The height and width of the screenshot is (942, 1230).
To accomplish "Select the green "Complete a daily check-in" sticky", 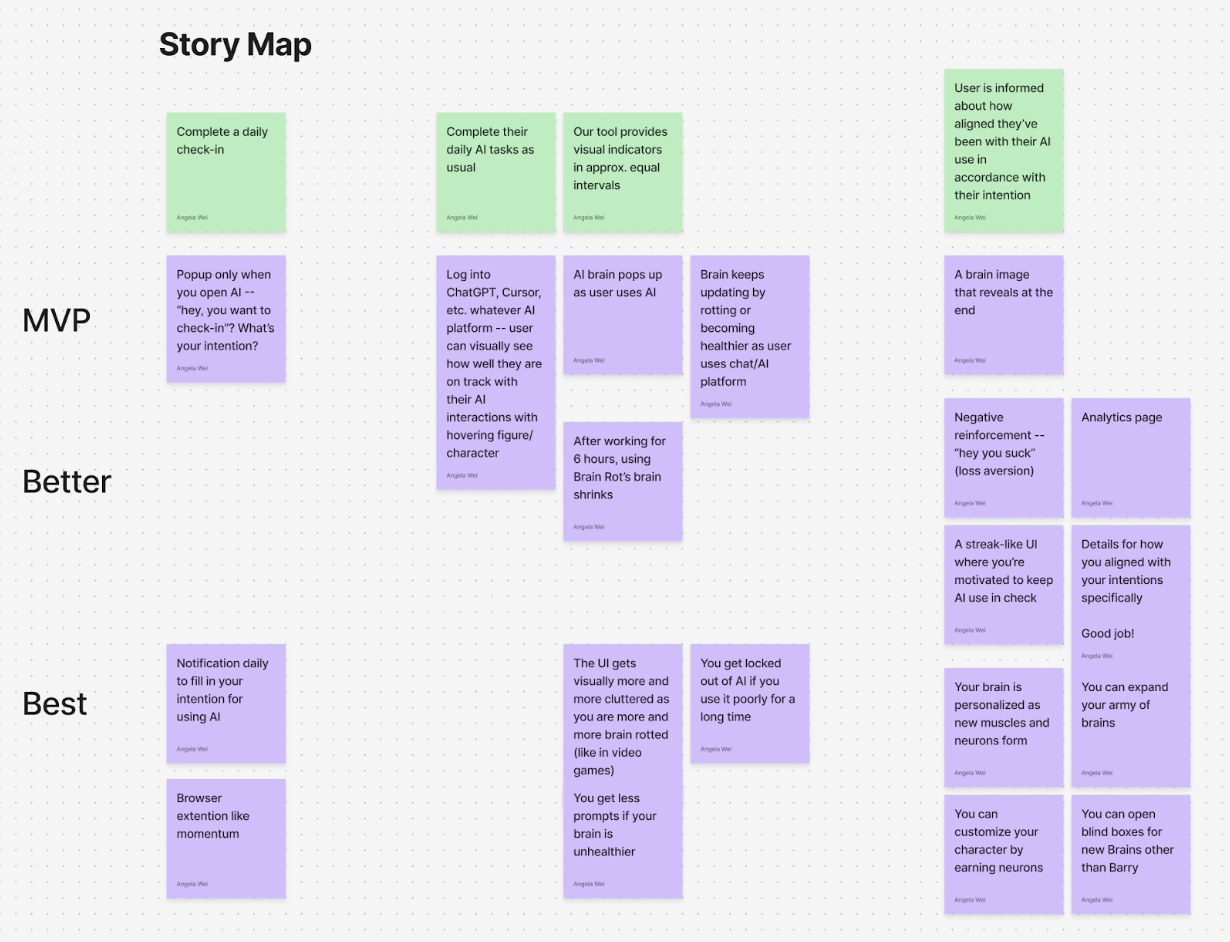I will click(226, 172).
